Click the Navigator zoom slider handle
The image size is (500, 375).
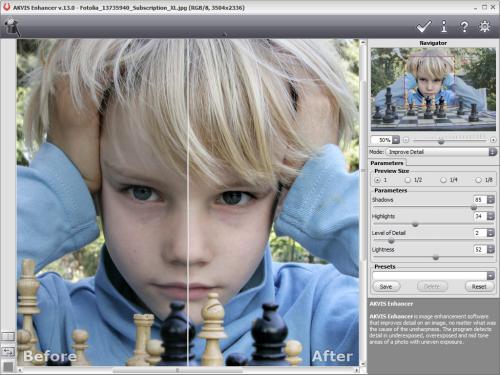[x=441, y=141]
